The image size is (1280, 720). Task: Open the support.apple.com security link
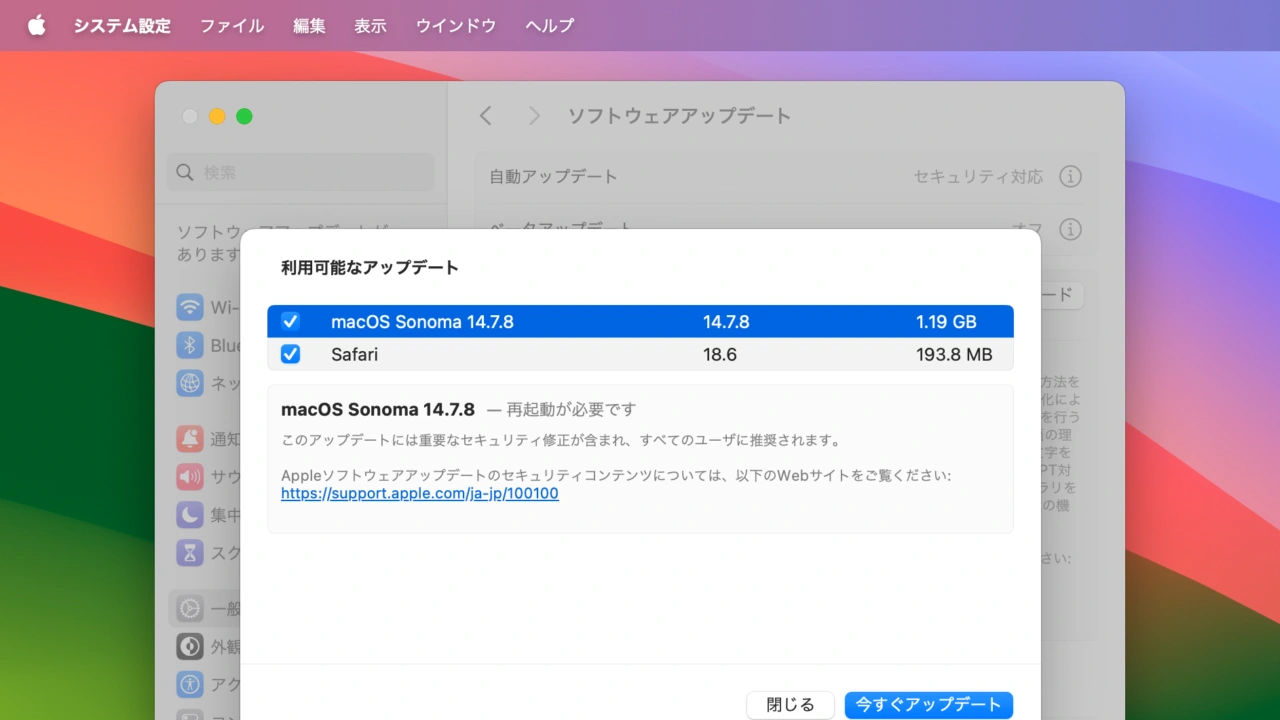(x=419, y=493)
